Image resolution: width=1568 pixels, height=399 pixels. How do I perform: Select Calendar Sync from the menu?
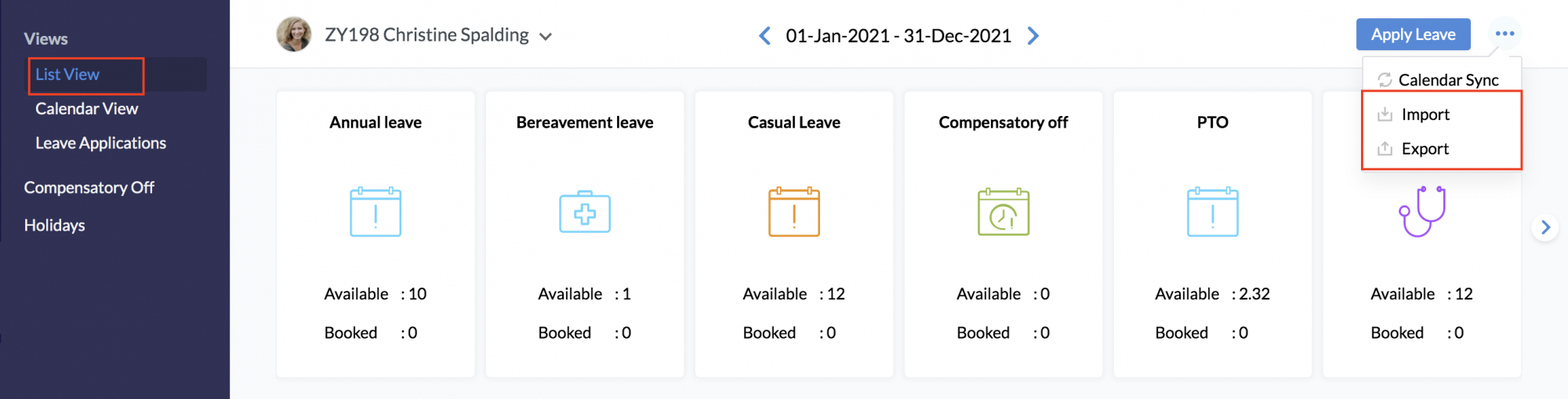pyautogui.click(x=1447, y=80)
